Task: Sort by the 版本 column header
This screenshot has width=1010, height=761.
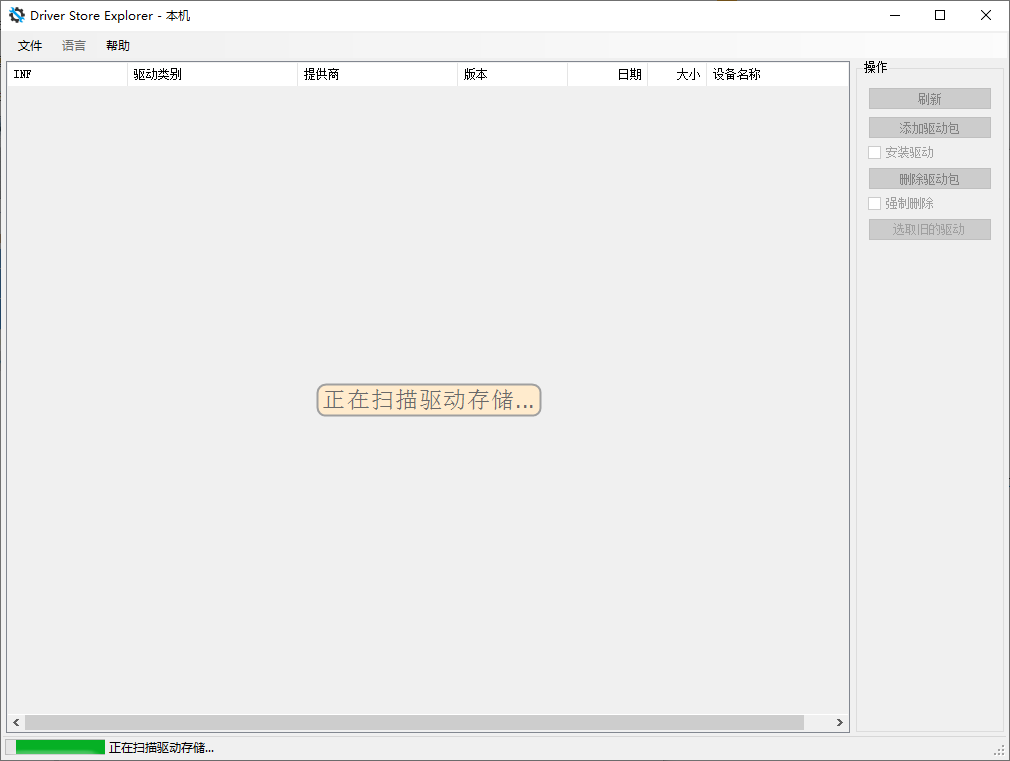Action: point(512,75)
